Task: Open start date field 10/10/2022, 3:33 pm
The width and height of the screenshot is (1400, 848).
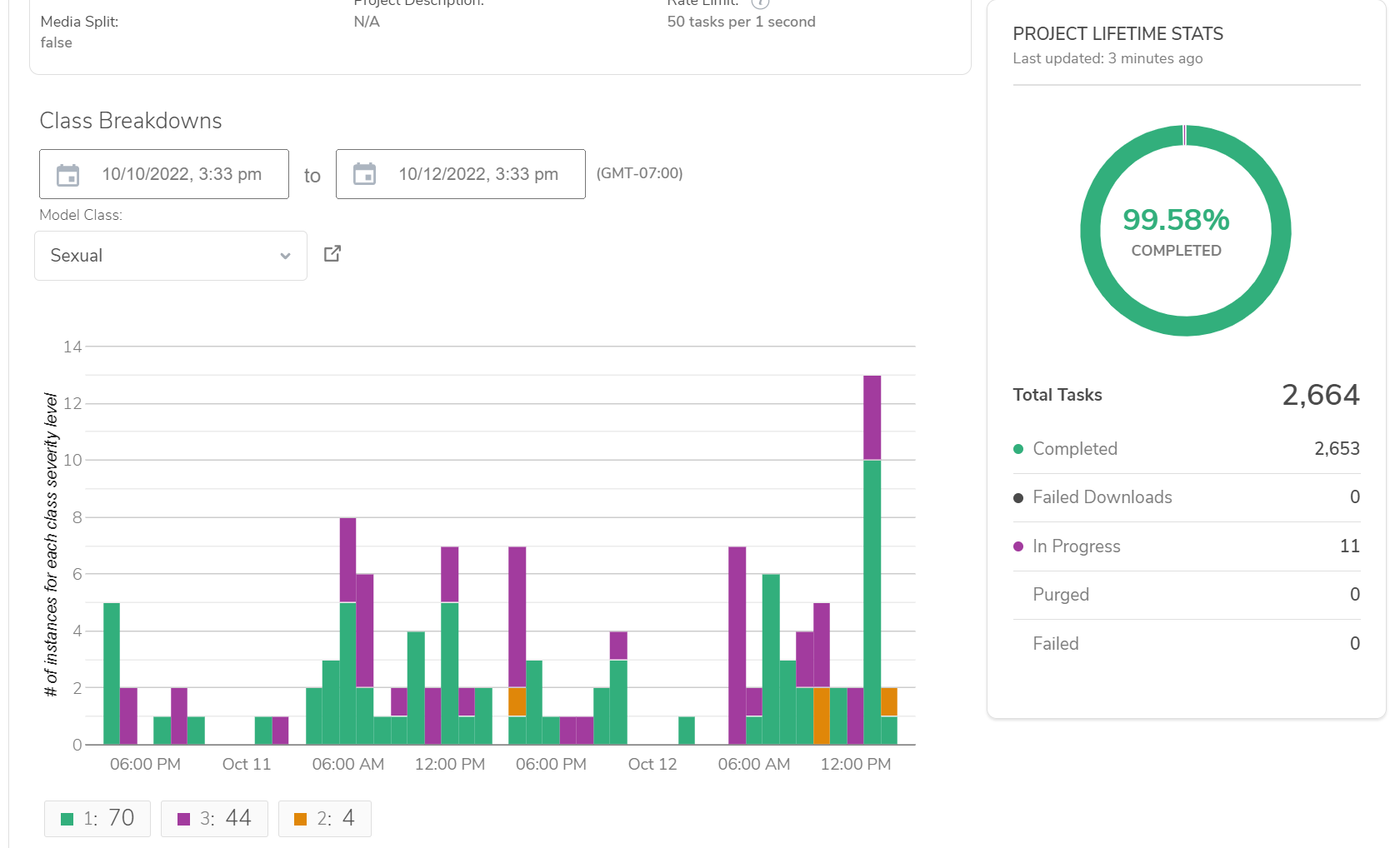Action: tap(181, 174)
